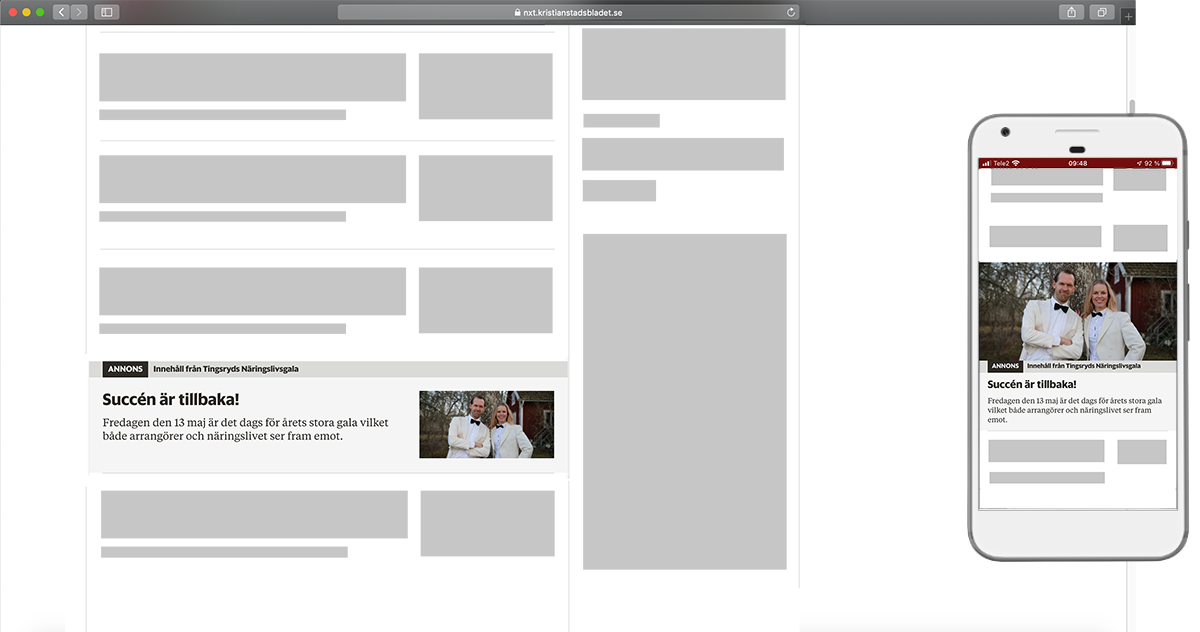This screenshot has height=632, width=1200.
Task: Click the lock icon in address bar
Action: click(517, 13)
